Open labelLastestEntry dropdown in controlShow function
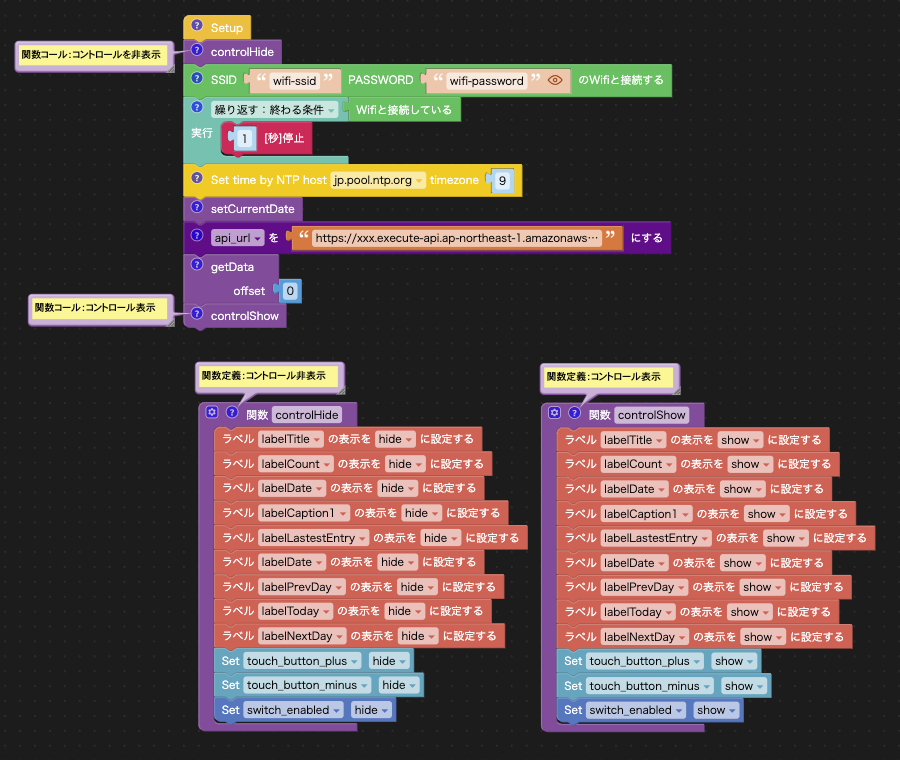 coord(656,538)
